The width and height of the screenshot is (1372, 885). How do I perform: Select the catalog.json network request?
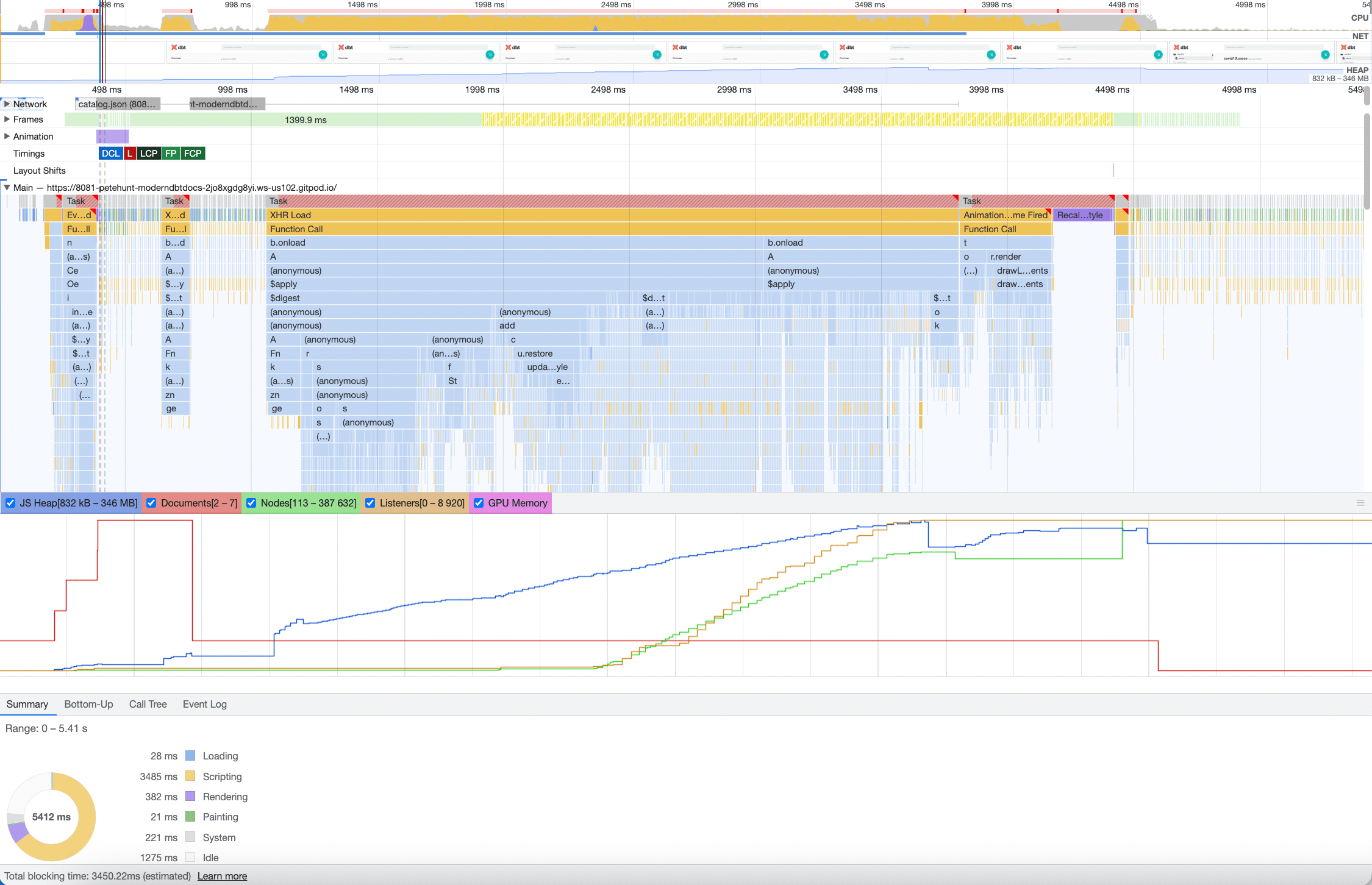click(118, 104)
